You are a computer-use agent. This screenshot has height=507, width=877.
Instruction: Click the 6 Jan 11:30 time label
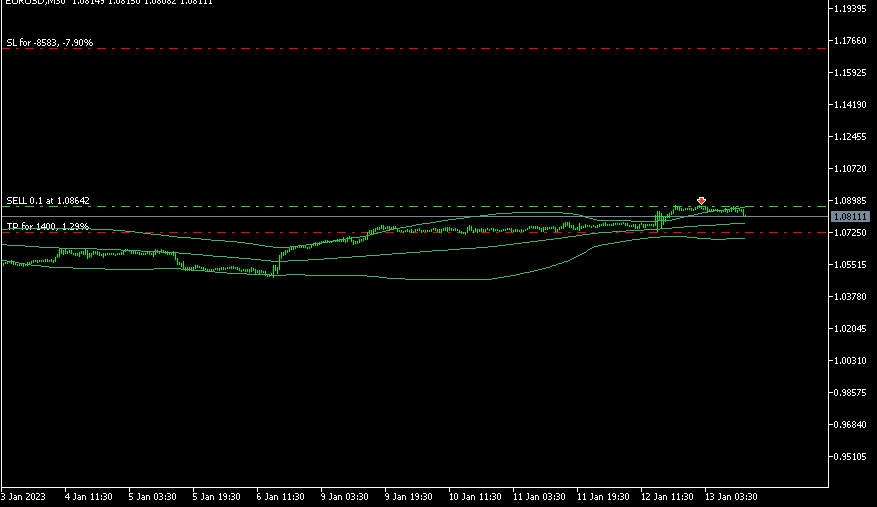tap(282, 496)
